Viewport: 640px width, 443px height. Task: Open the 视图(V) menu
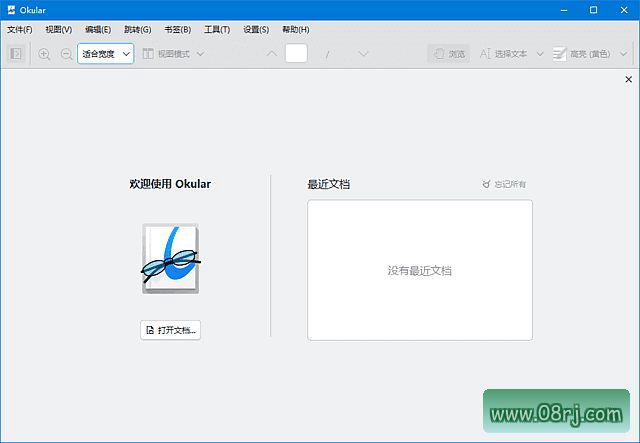[59, 29]
